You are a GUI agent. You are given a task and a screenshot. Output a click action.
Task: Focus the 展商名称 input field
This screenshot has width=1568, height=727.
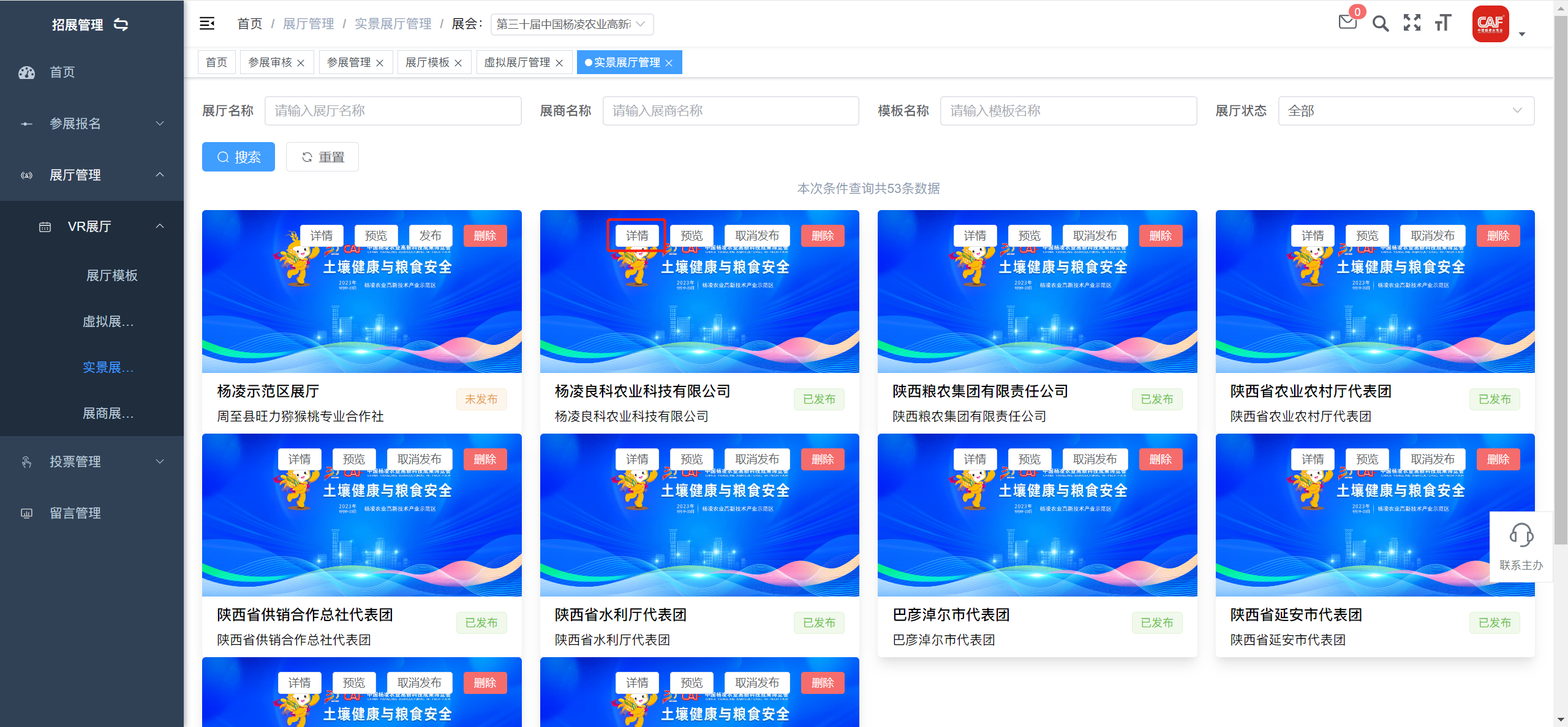731,111
